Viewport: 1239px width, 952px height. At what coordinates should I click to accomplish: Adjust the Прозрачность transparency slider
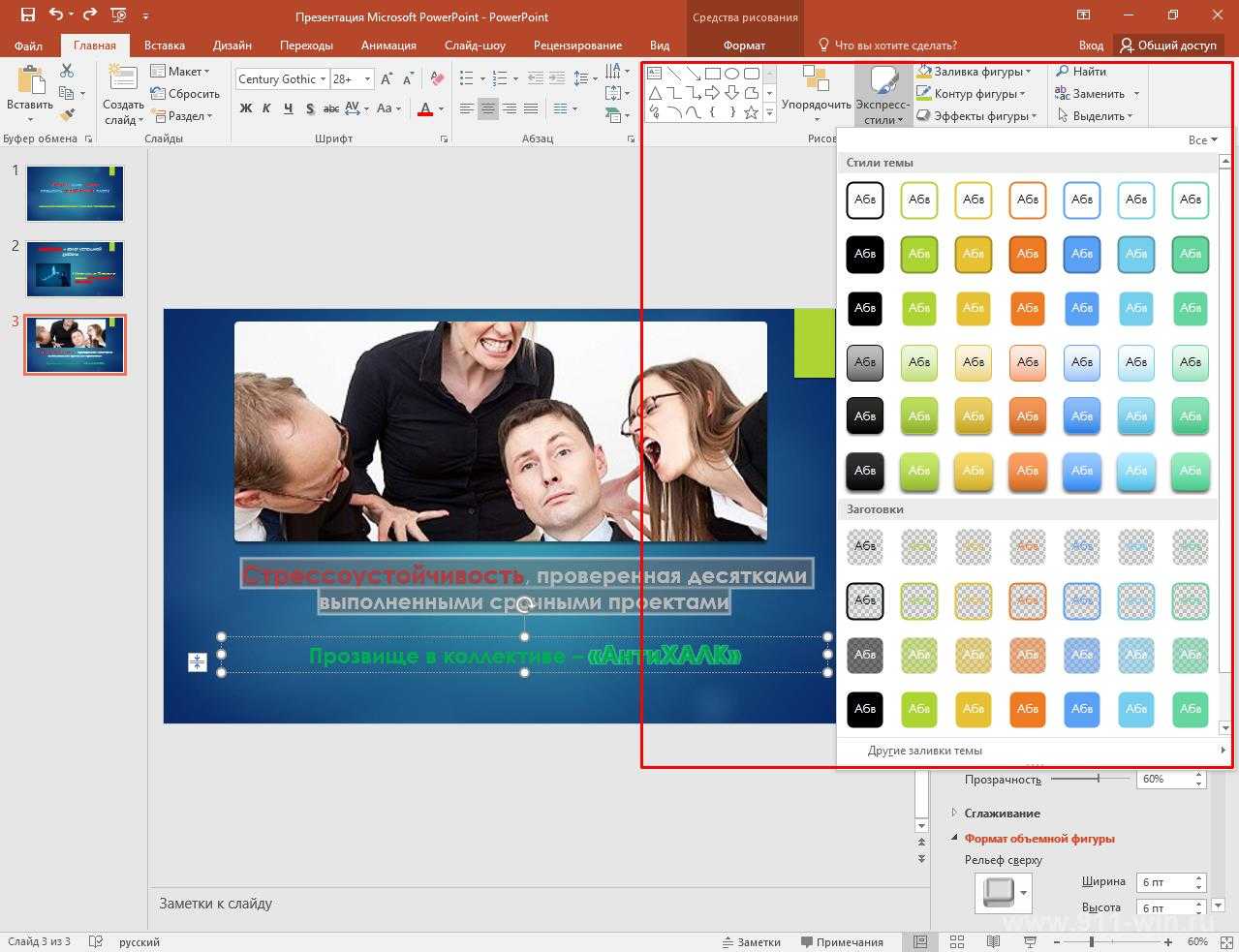coord(1098,779)
